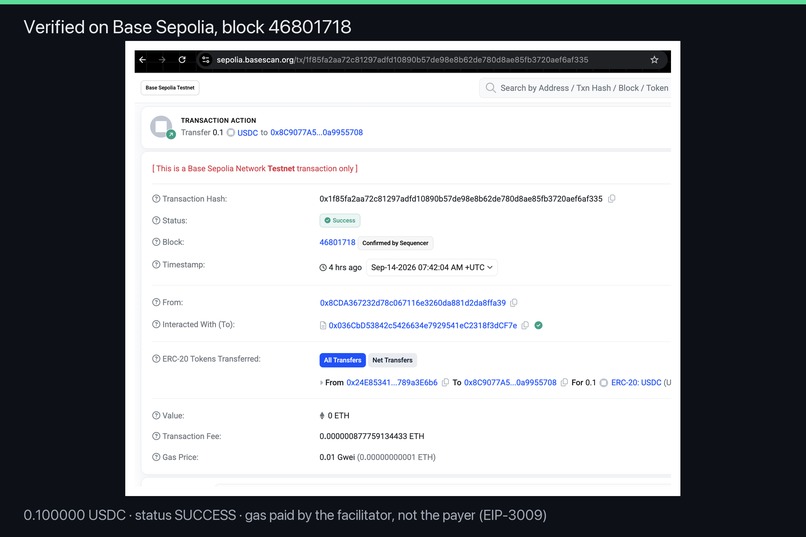Open sender 0x24E85341...789a3E6b6
The image size is (806, 537).
click(x=392, y=382)
